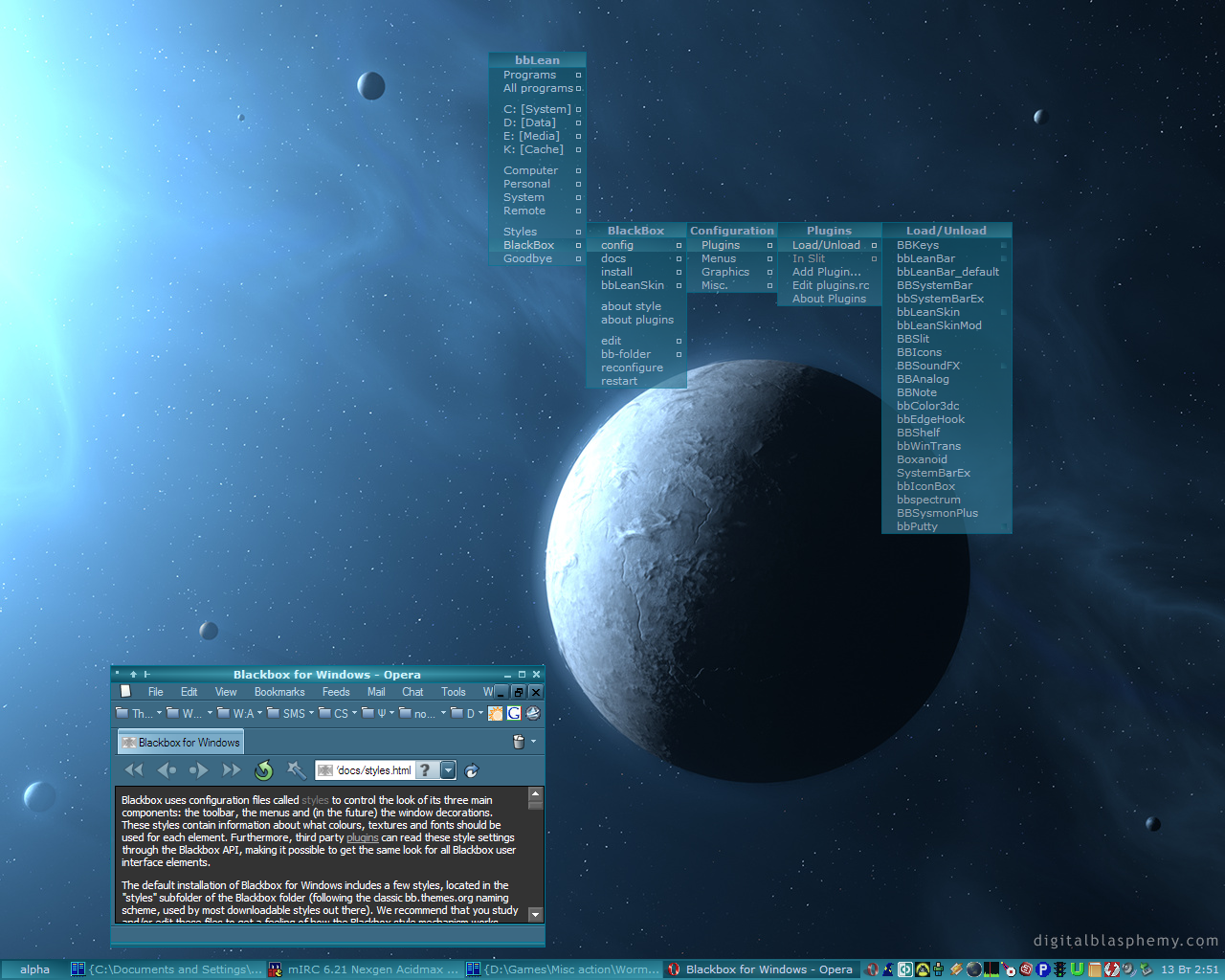Click the CPU graph monitor tray icon
The height and width of the screenshot is (980, 1225).
tap(991, 969)
